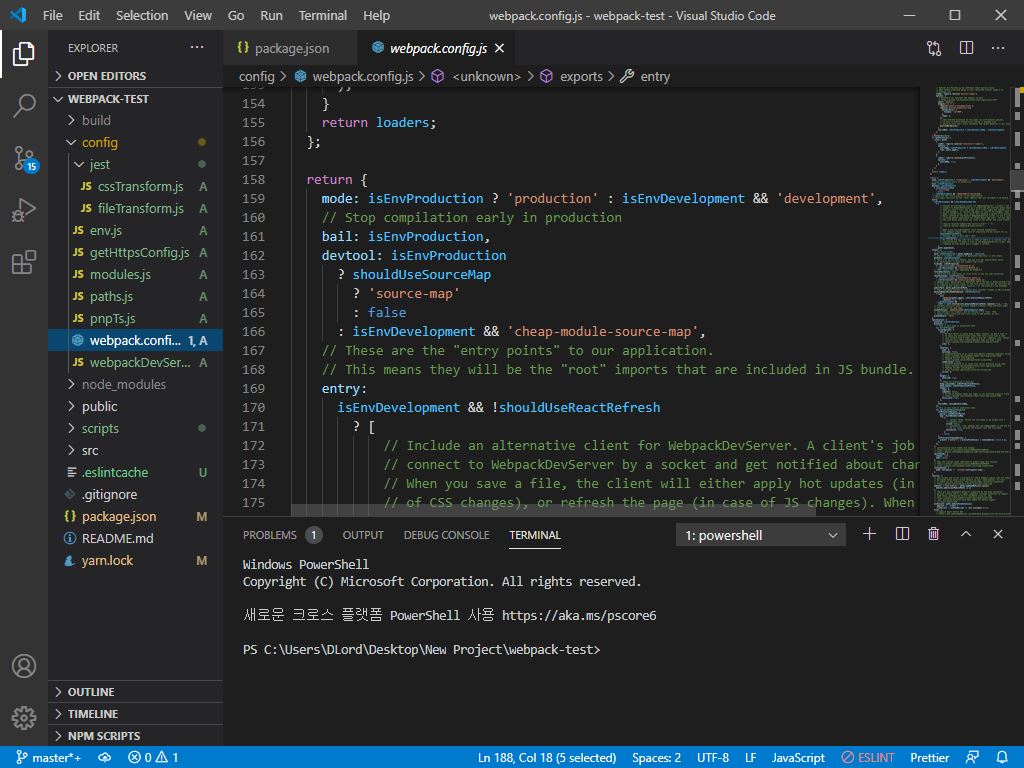The width and height of the screenshot is (1024, 768).
Task: Open the Selection menu
Action: (142, 15)
